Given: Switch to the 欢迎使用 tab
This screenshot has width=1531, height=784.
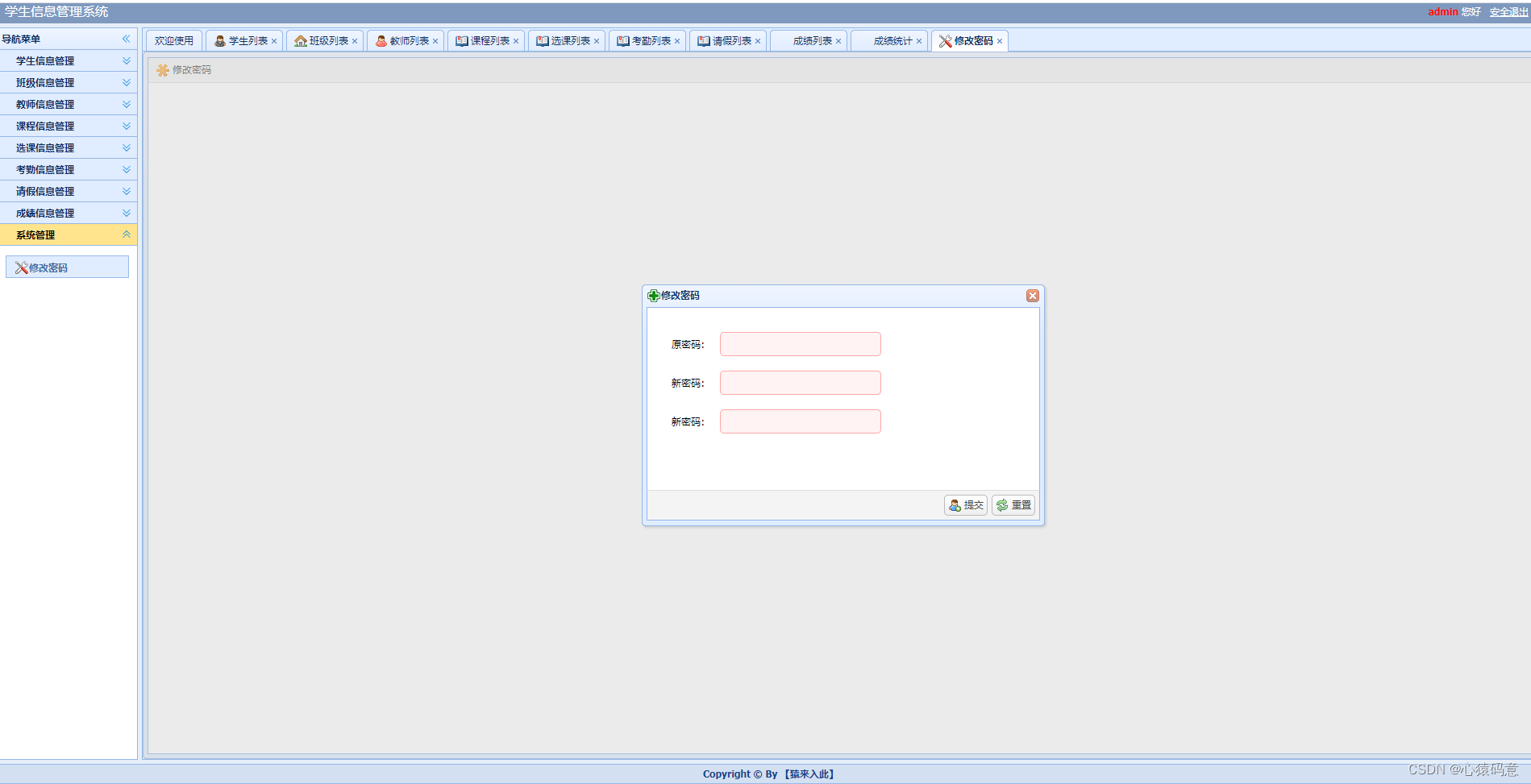Looking at the screenshot, I should (173, 40).
